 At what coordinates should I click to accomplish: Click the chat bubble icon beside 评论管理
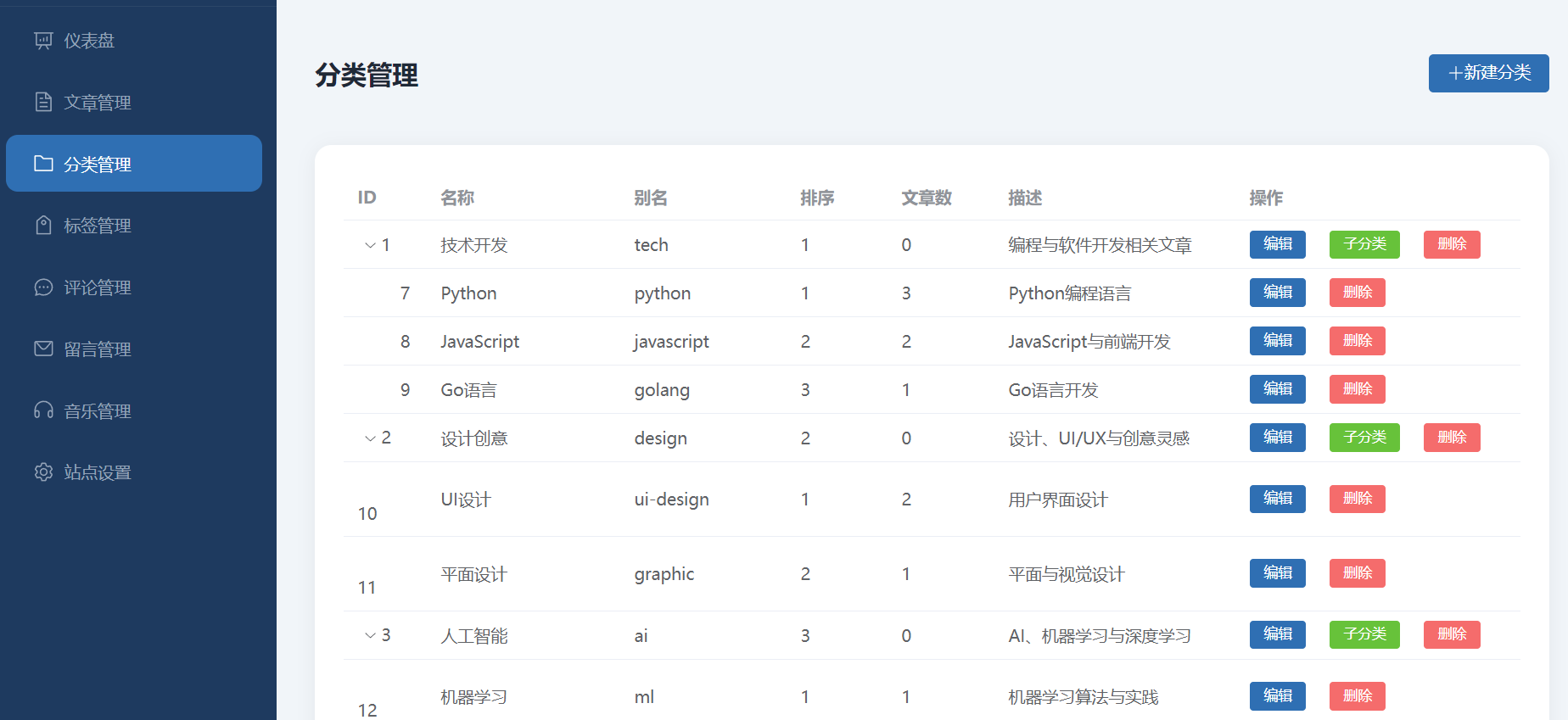point(43,287)
